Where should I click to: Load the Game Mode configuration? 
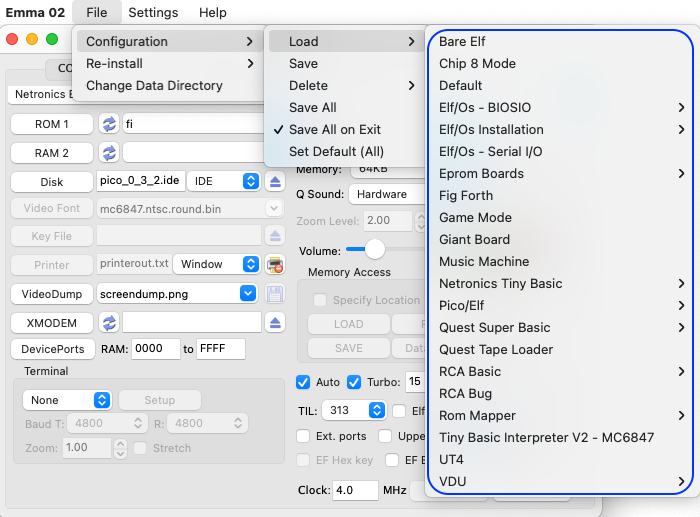tap(561, 217)
